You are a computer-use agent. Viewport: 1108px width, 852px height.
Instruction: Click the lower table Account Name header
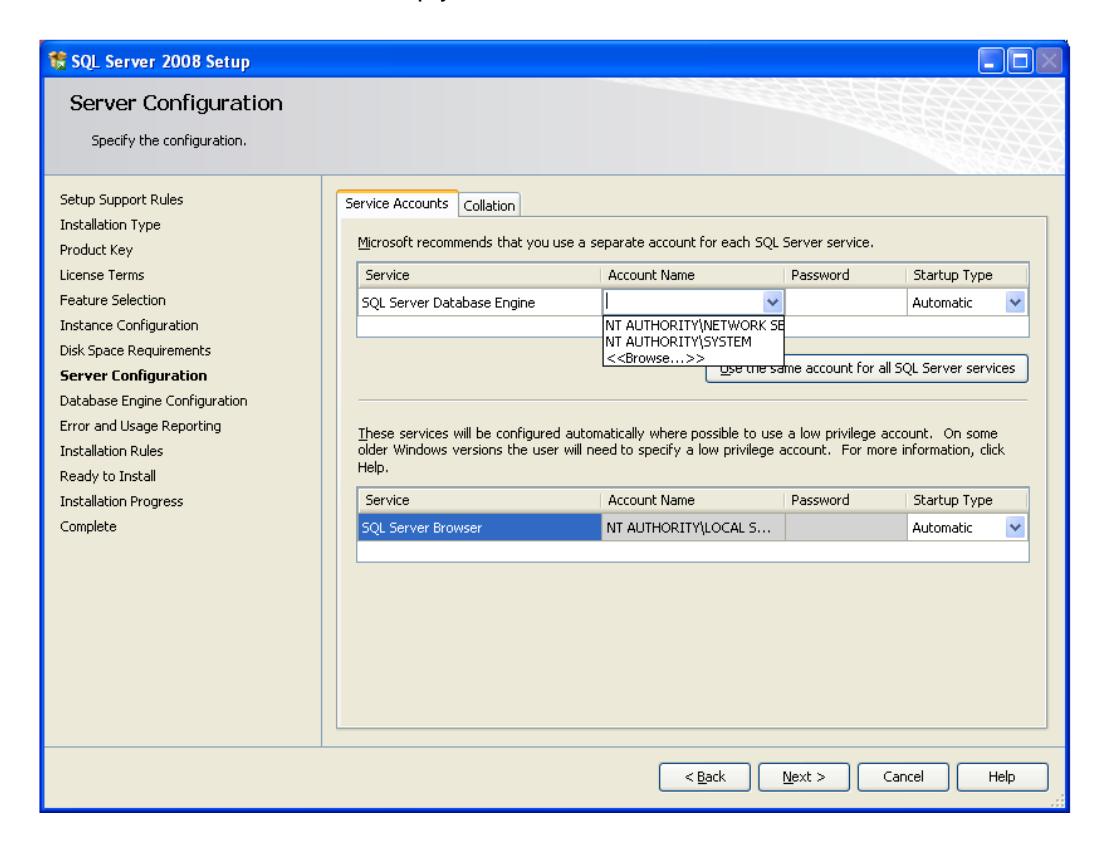point(692,500)
